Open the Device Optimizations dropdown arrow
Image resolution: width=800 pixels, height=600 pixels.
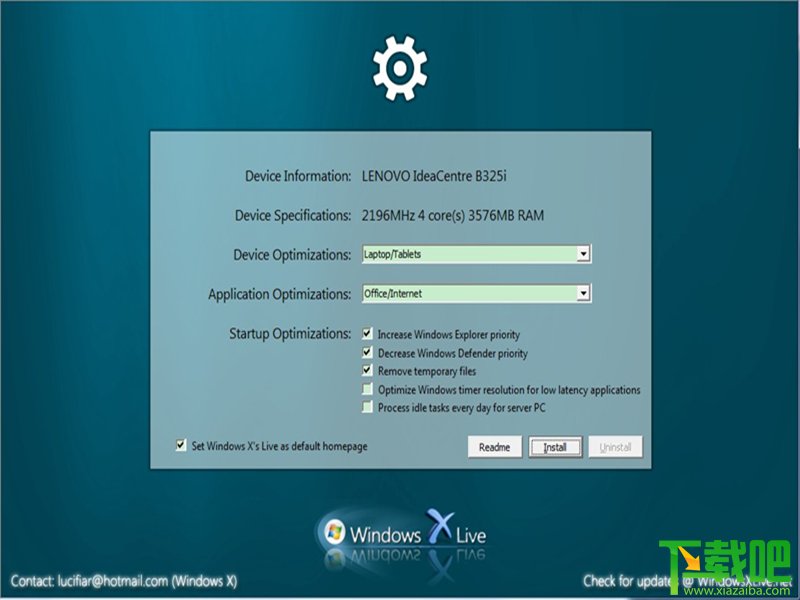tap(583, 254)
